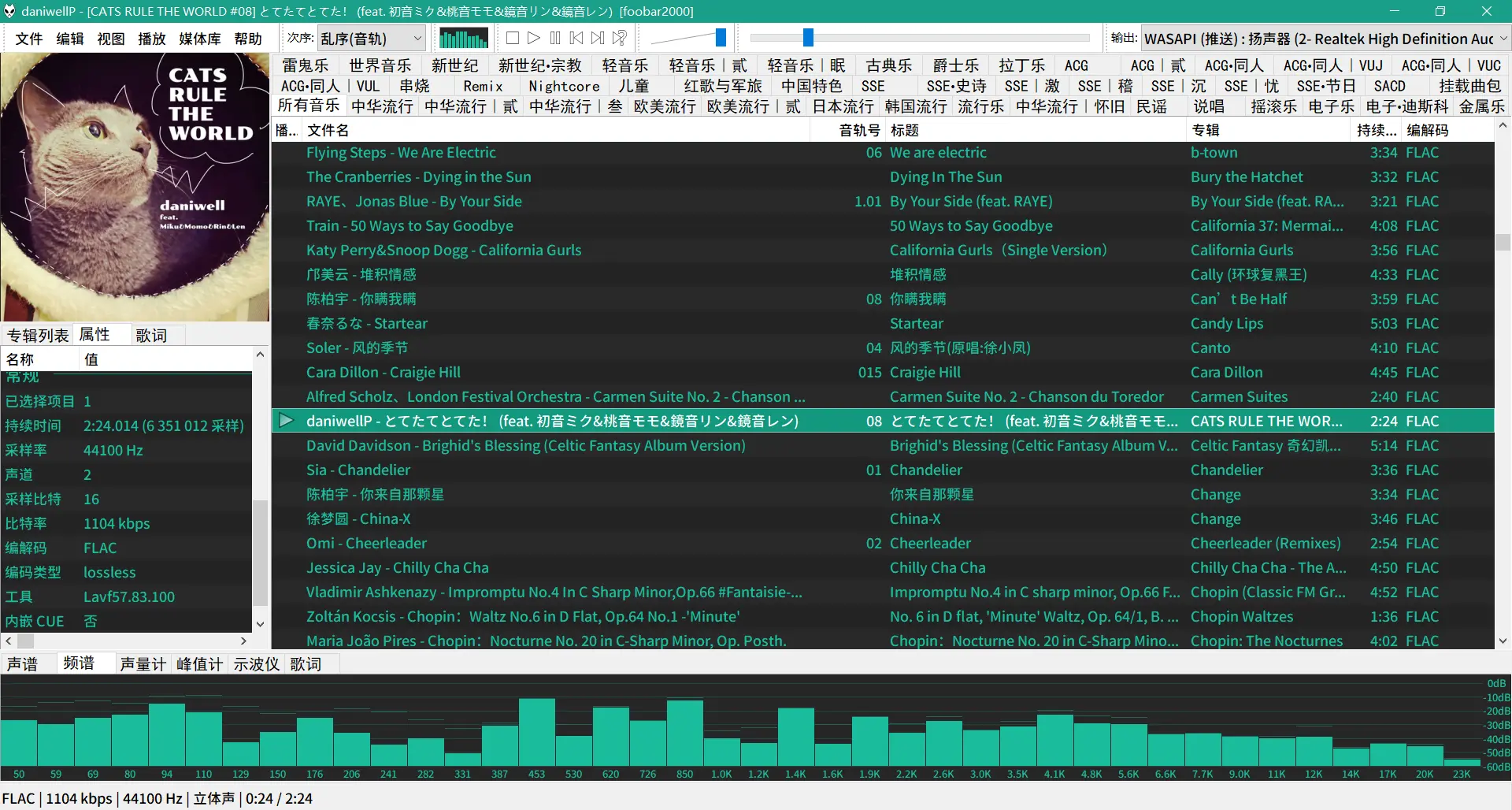Image resolution: width=1512 pixels, height=810 pixels.
Task: Sort playlist by 音轨号 column header
Action: pos(848,131)
